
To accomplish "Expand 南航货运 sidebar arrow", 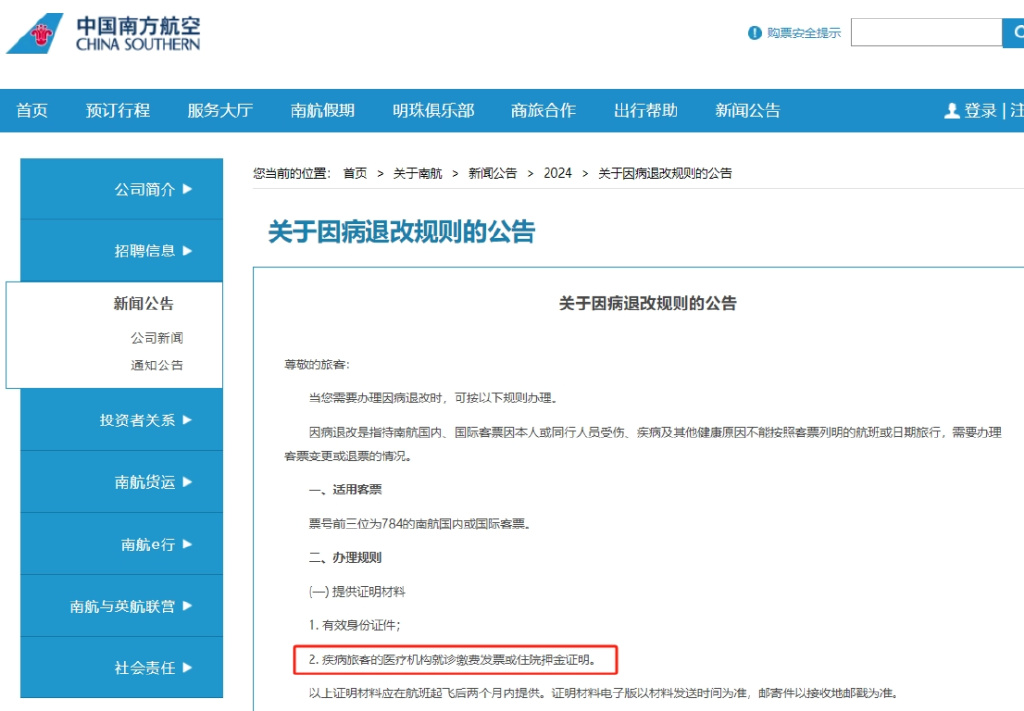I will point(187,482).
